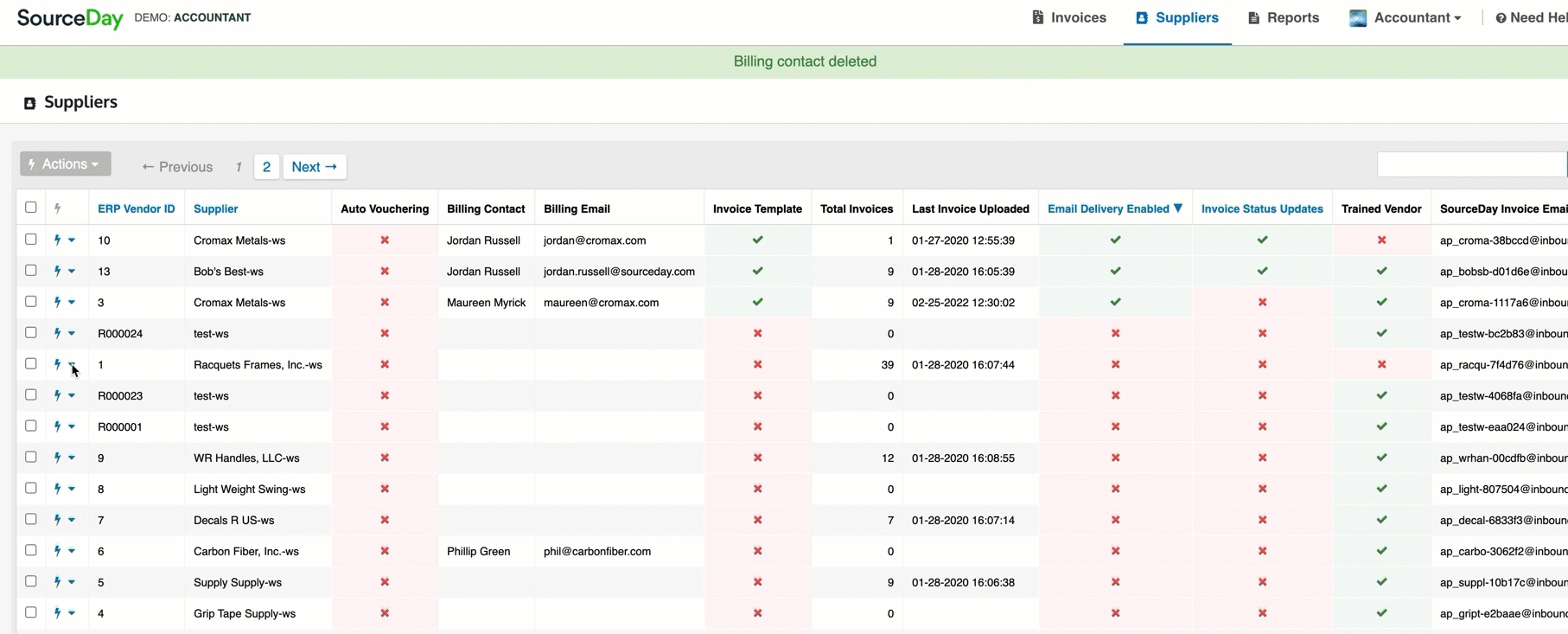
Task: Expand row action caret for Grip Tape Supply-ws
Action: coord(72,614)
